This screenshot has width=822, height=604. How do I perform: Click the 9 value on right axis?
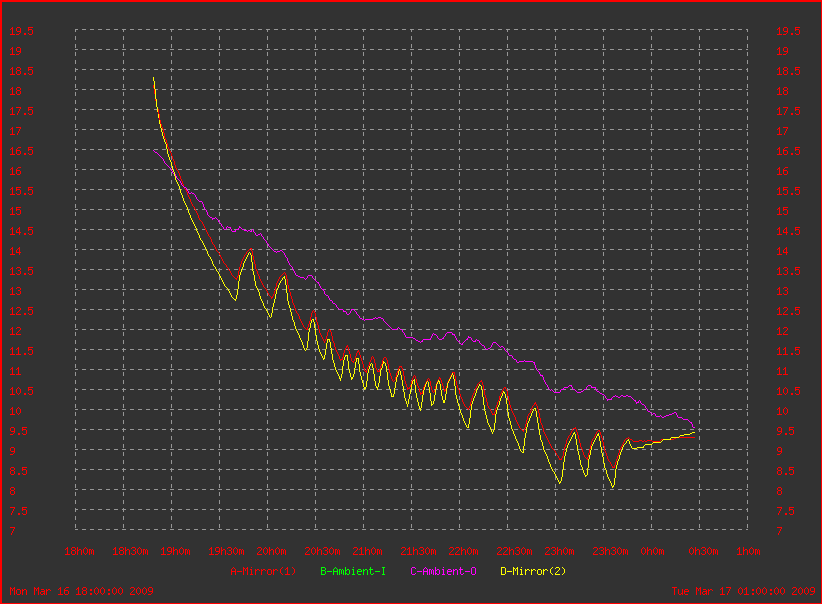tap(780, 451)
